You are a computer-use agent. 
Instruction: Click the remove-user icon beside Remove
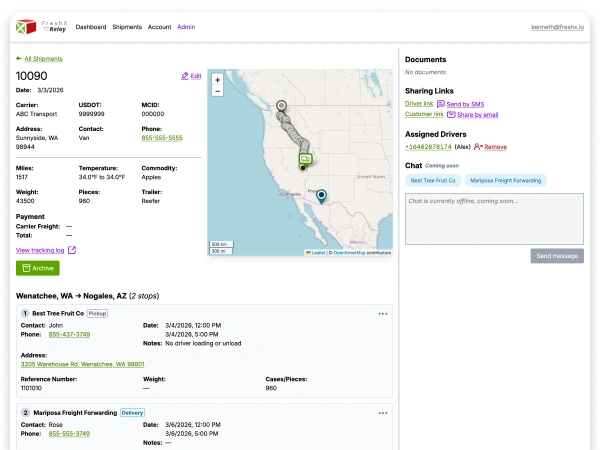click(x=478, y=147)
